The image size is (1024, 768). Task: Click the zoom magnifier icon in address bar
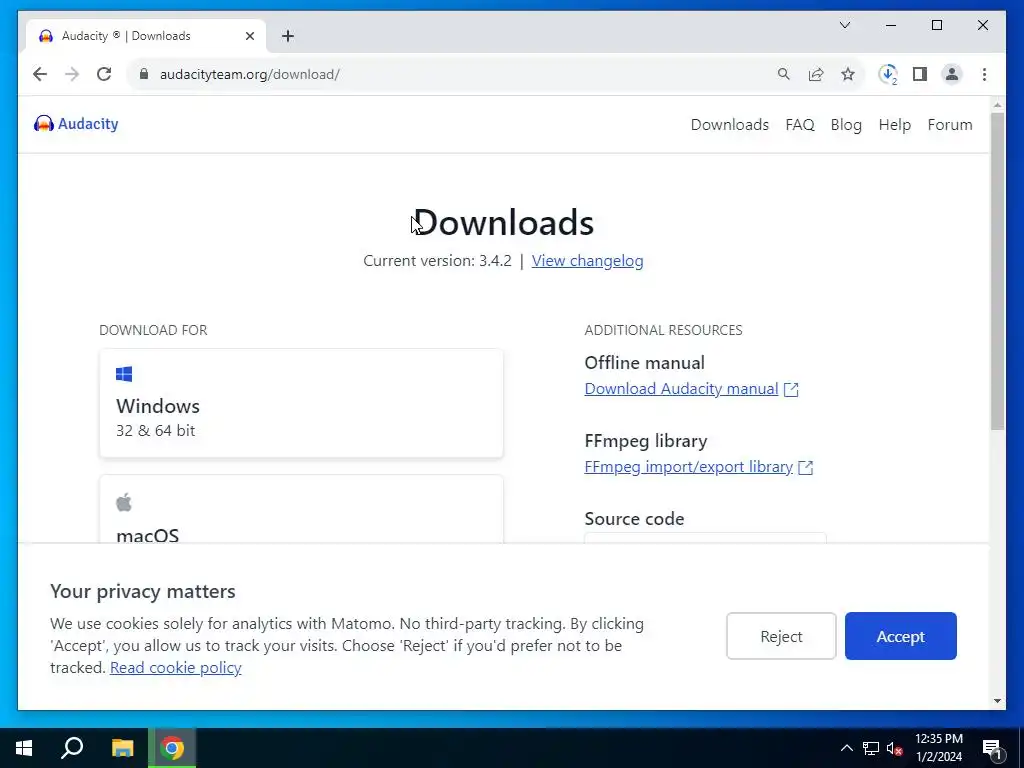click(x=784, y=74)
